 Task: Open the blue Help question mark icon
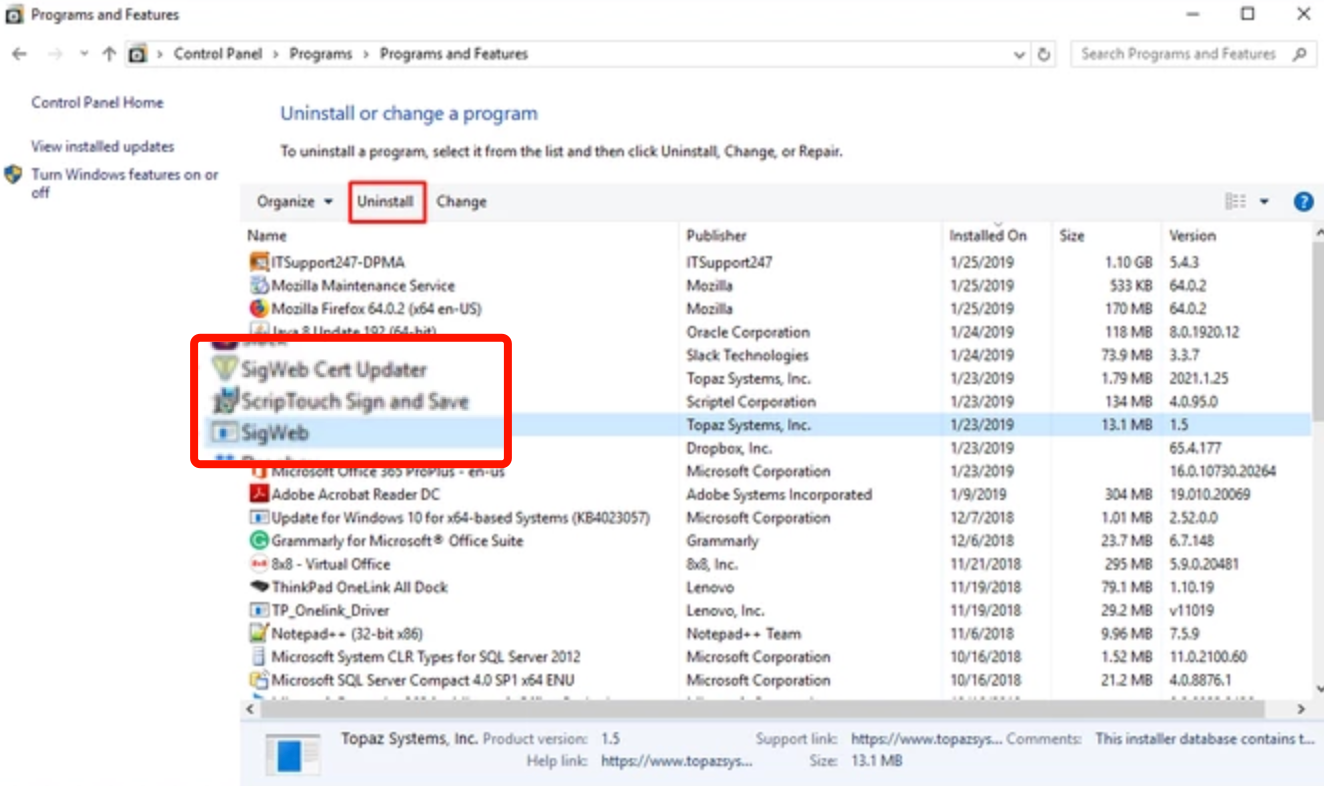1303,202
